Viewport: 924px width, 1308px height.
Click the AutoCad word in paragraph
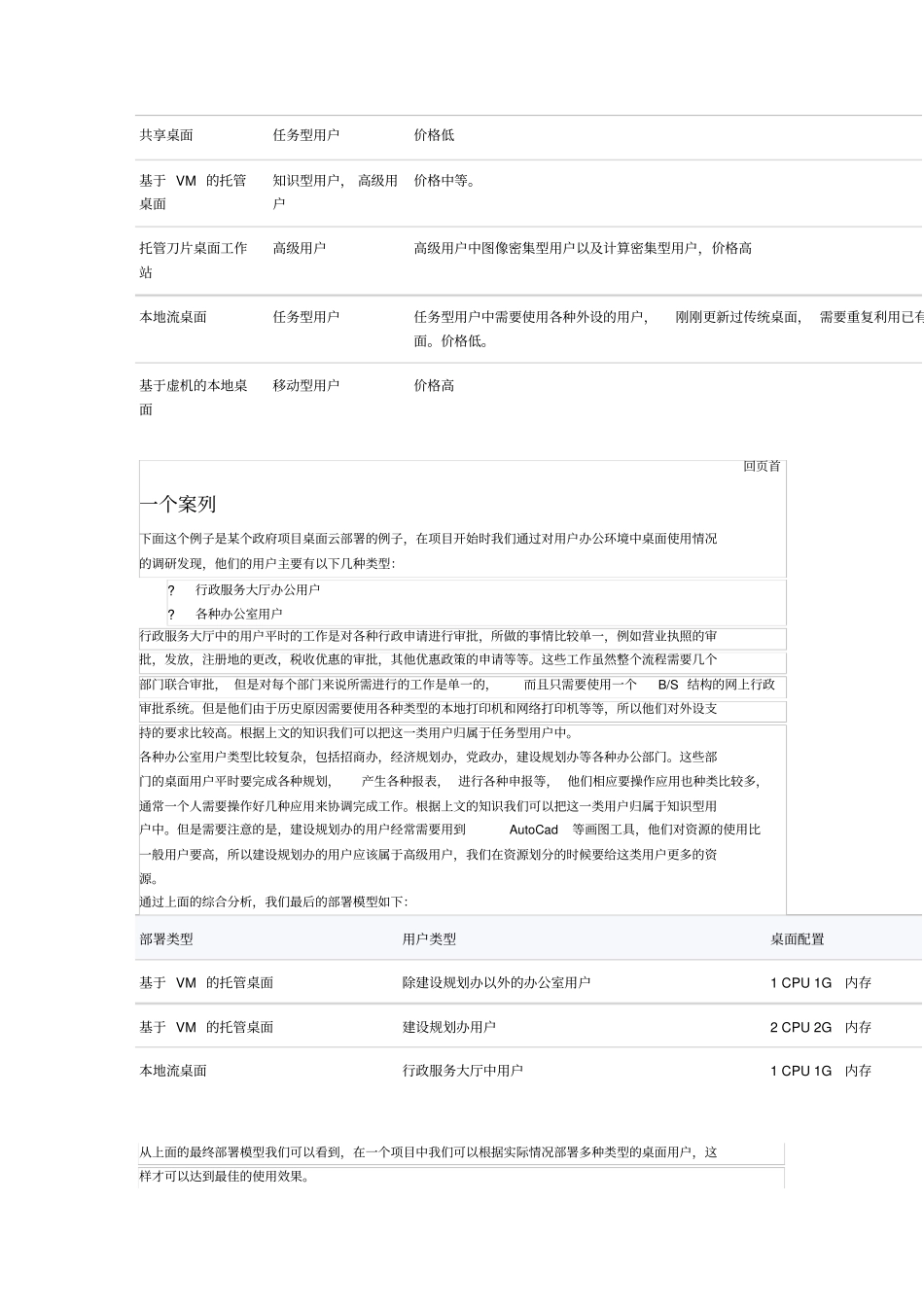534,830
